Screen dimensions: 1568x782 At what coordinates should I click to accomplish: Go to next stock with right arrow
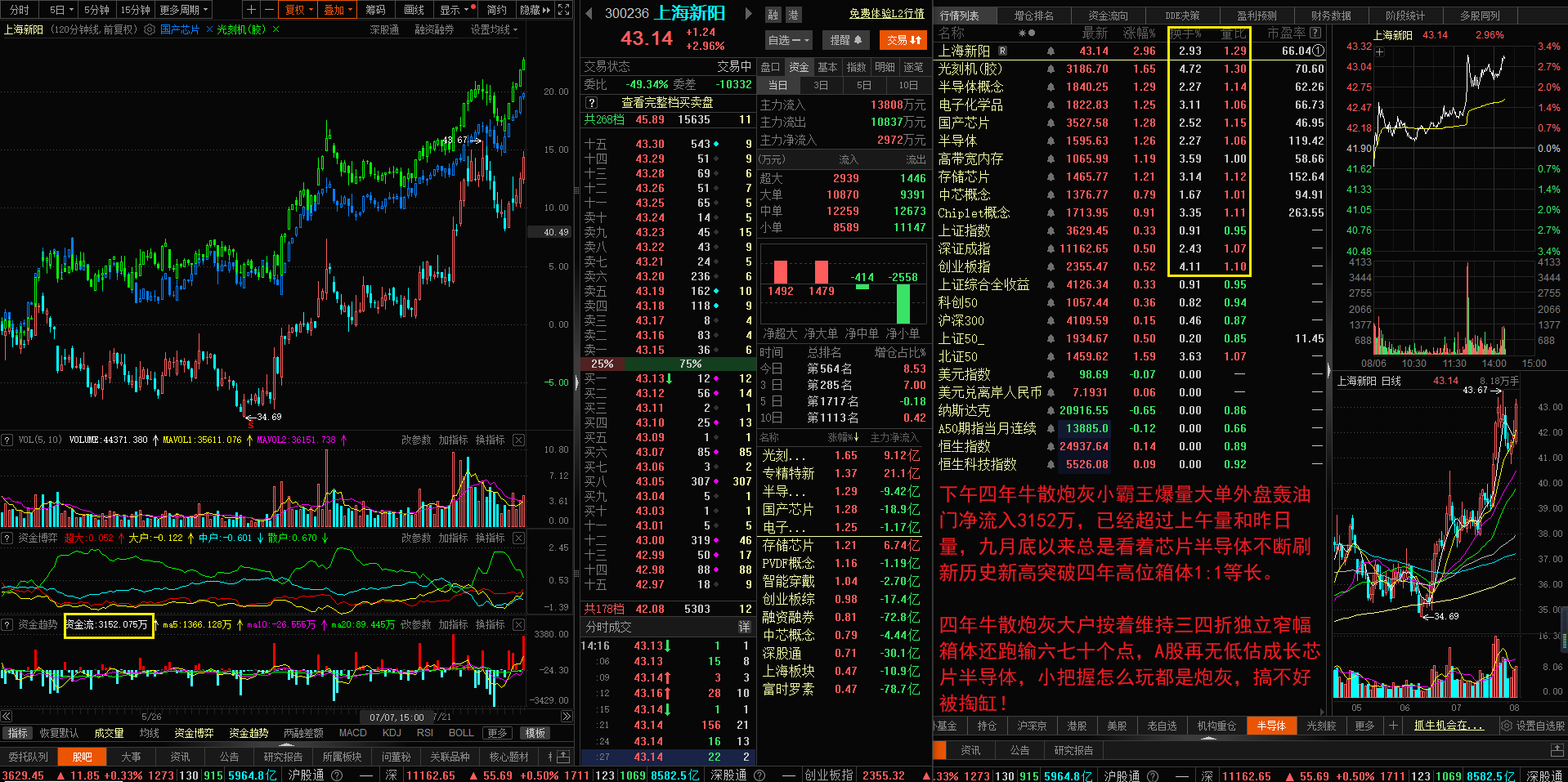[748, 13]
